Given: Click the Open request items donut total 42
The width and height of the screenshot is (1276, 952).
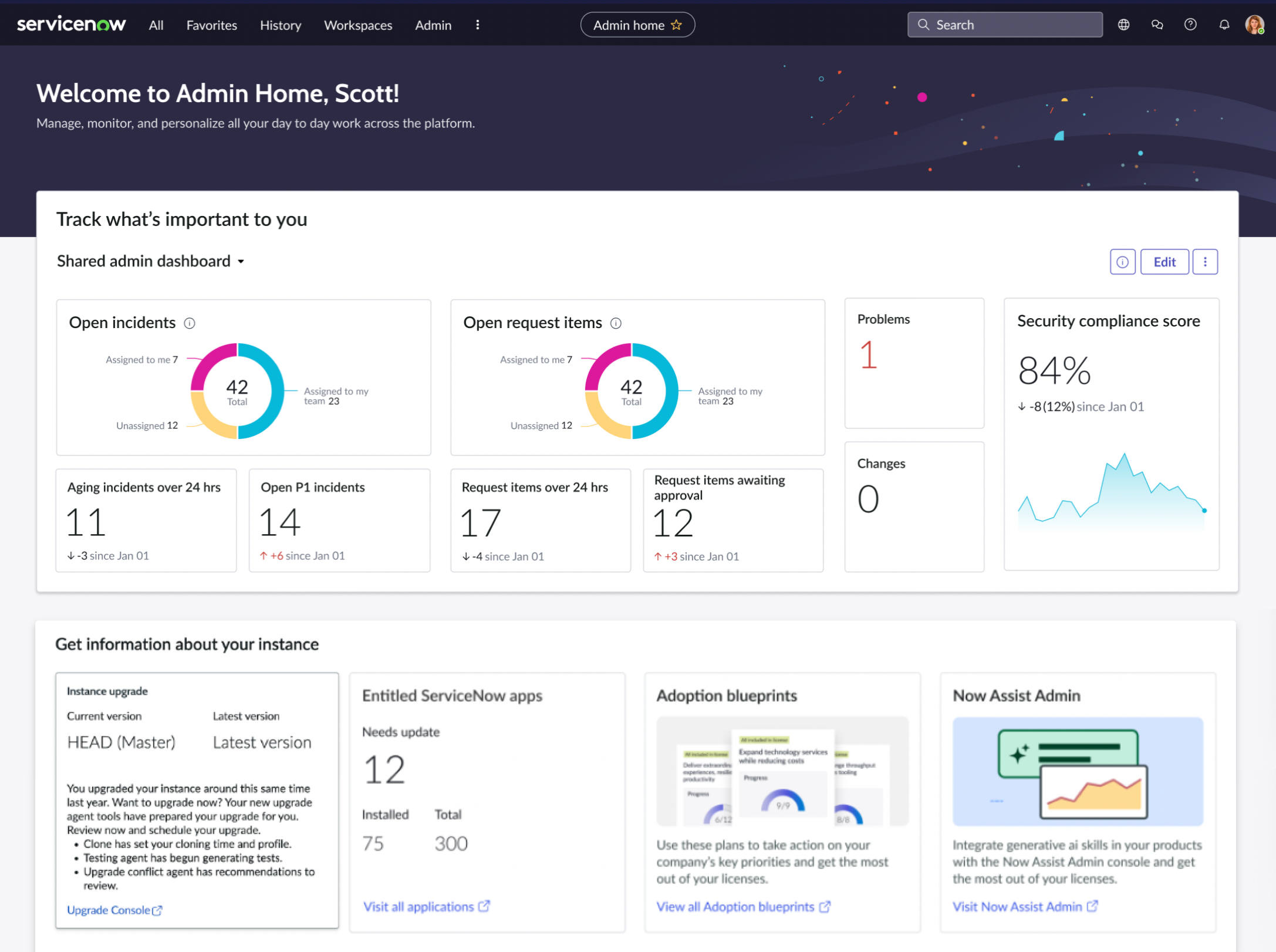Looking at the screenshot, I should 632,391.
